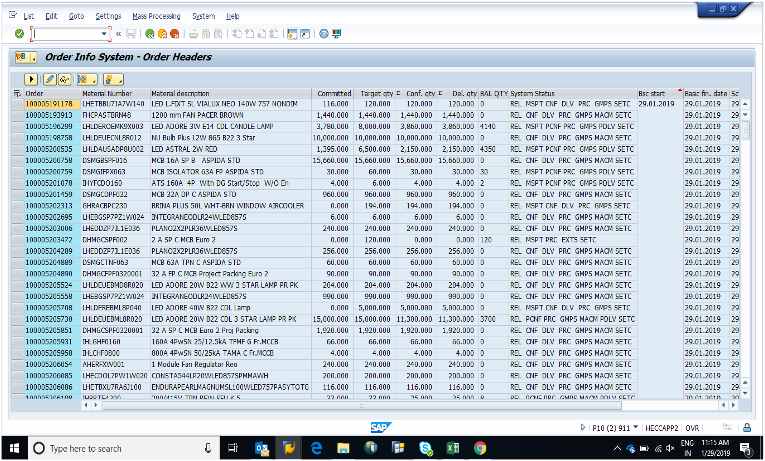The image size is (765, 461).
Task: Click OVR indicator in status bar
Action: point(692,428)
